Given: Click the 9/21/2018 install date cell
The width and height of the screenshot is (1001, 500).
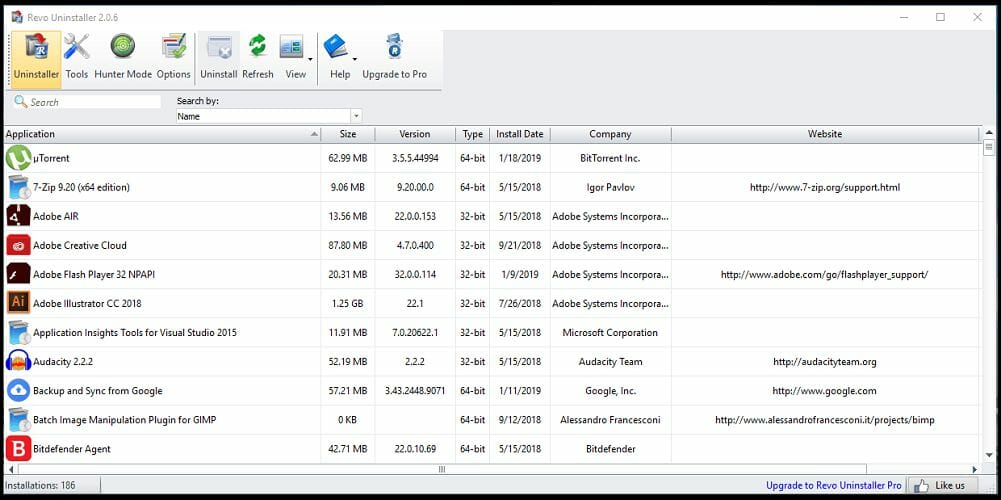Looking at the screenshot, I should pos(520,245).
